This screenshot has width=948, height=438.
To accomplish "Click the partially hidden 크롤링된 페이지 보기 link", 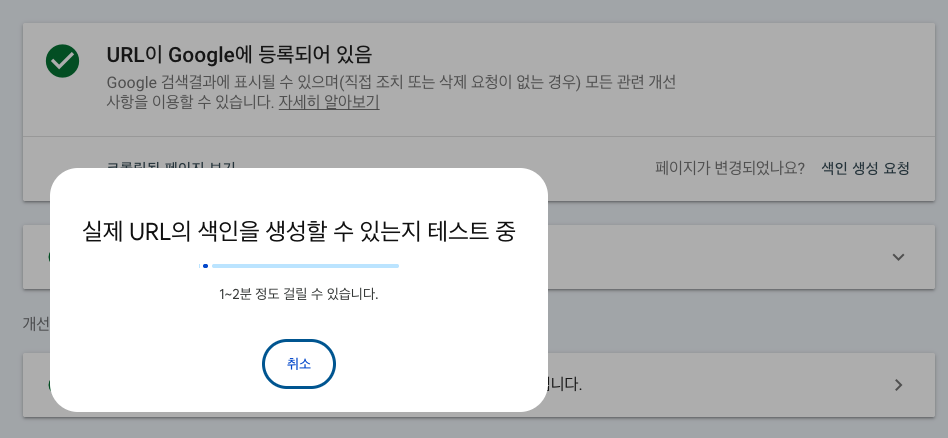I will (170, 165).
